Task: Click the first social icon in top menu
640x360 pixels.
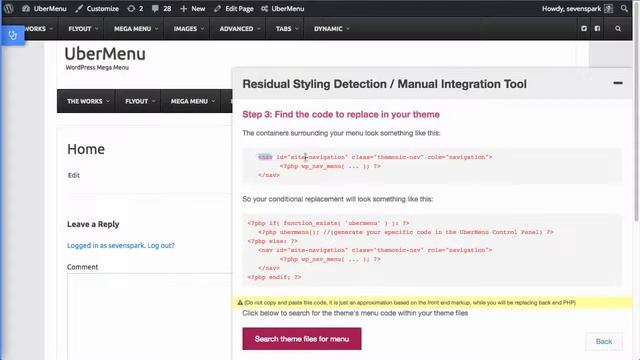Action: click(584, 28)
